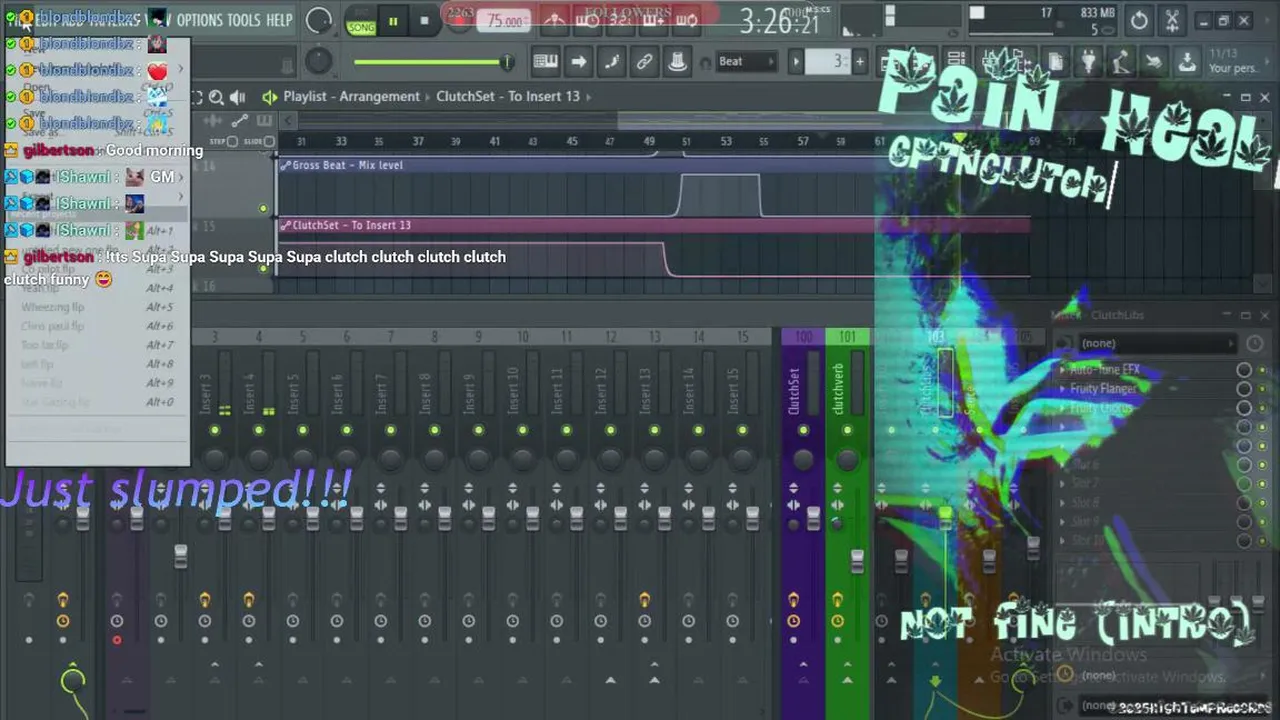The width and height of the screenshot is (1280, 720).
Task: Enable typing keyboard to piano icon
Action: point(545,62)
